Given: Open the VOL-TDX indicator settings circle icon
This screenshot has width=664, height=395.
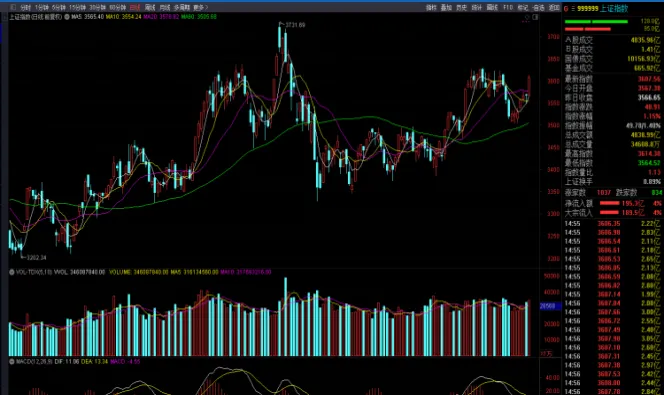Looking at the screenshot, I should tap(12, 272).
